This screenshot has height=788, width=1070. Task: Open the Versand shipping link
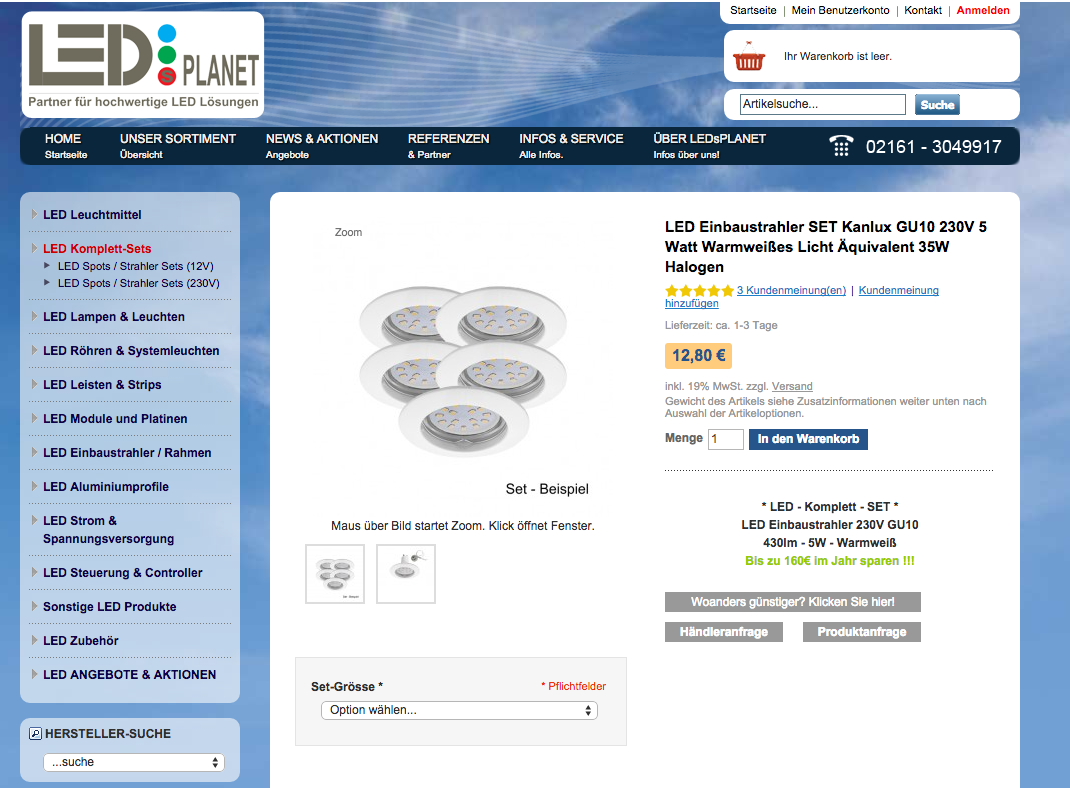coord(792,386)
